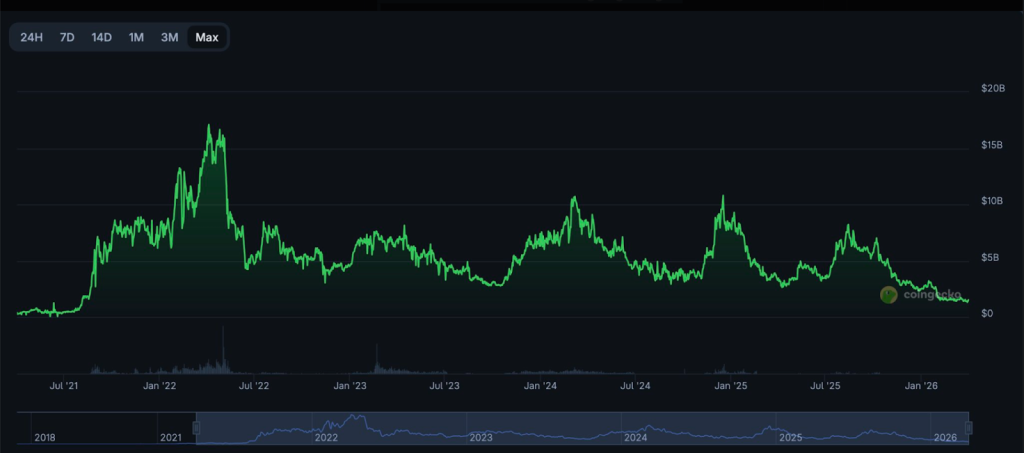
Task: Click the Jan '24 x-axis label
Action: 540,385
